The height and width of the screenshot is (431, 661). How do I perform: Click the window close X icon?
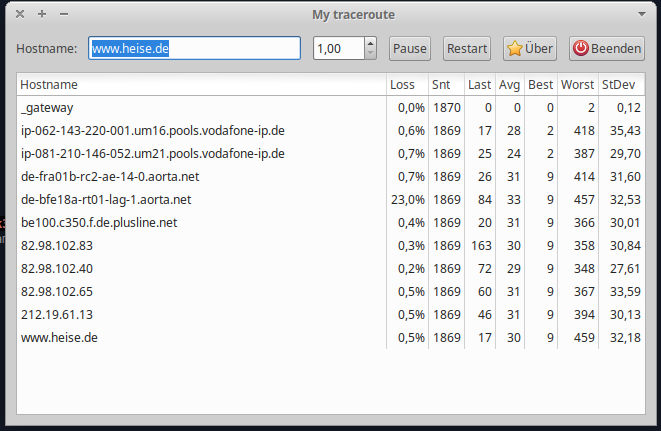pos(19,14)
